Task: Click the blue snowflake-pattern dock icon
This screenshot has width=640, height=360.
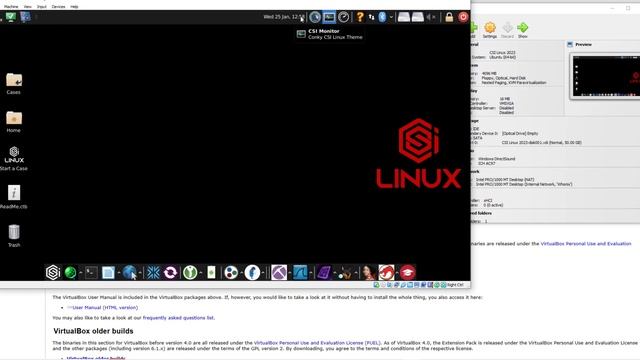Action: 153,272
